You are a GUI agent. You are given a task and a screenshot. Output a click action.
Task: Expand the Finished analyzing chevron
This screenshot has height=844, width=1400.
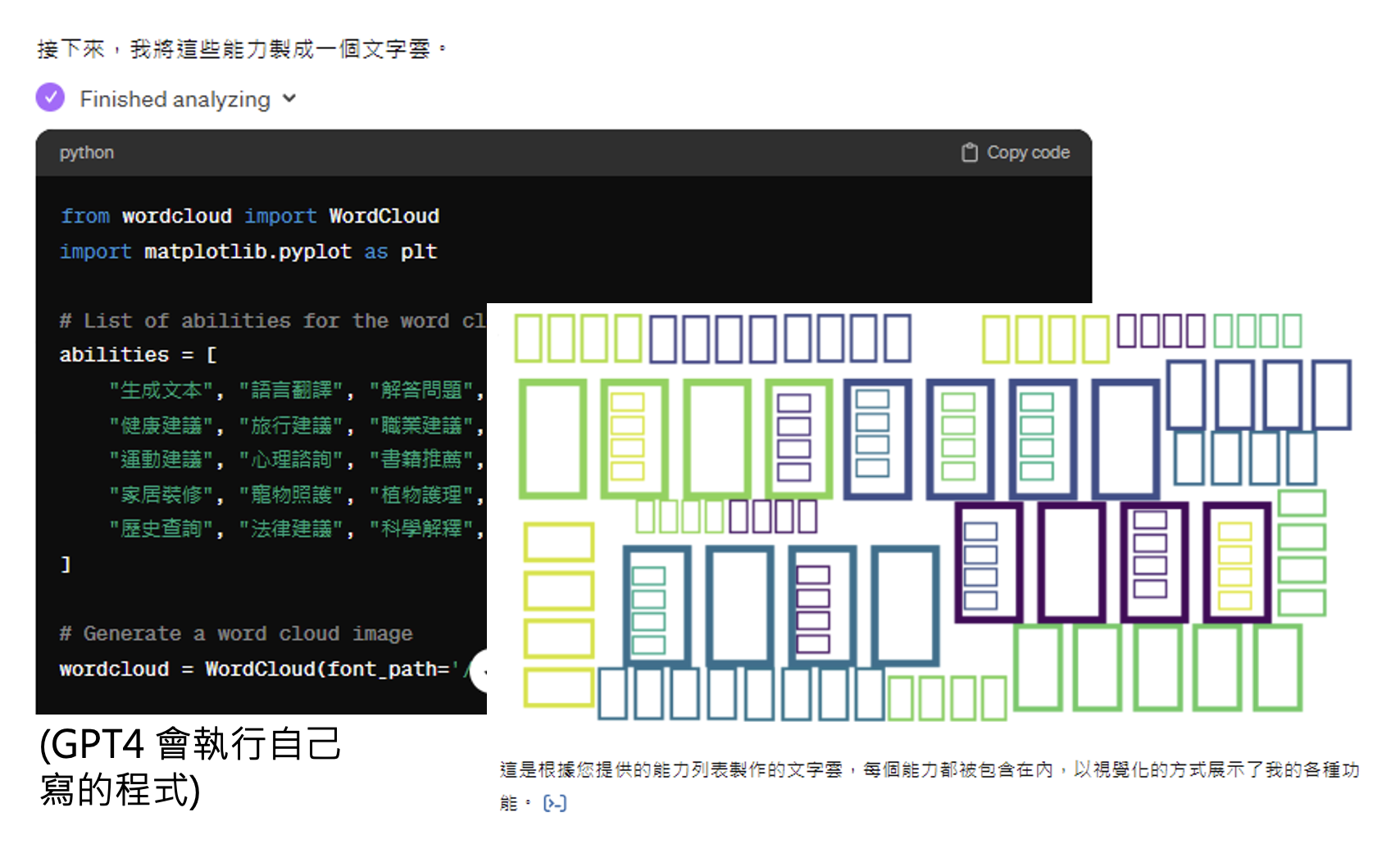[289, 99]
